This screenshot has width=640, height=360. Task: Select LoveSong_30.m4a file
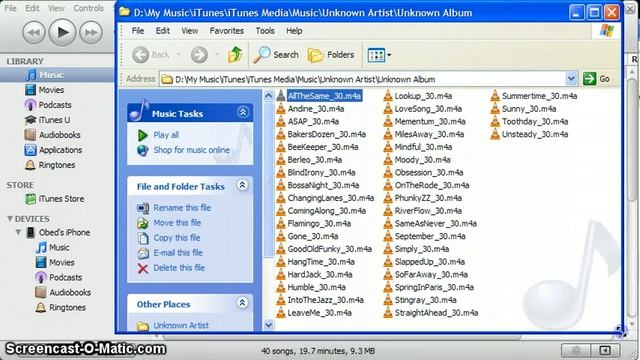click(428, 109)
